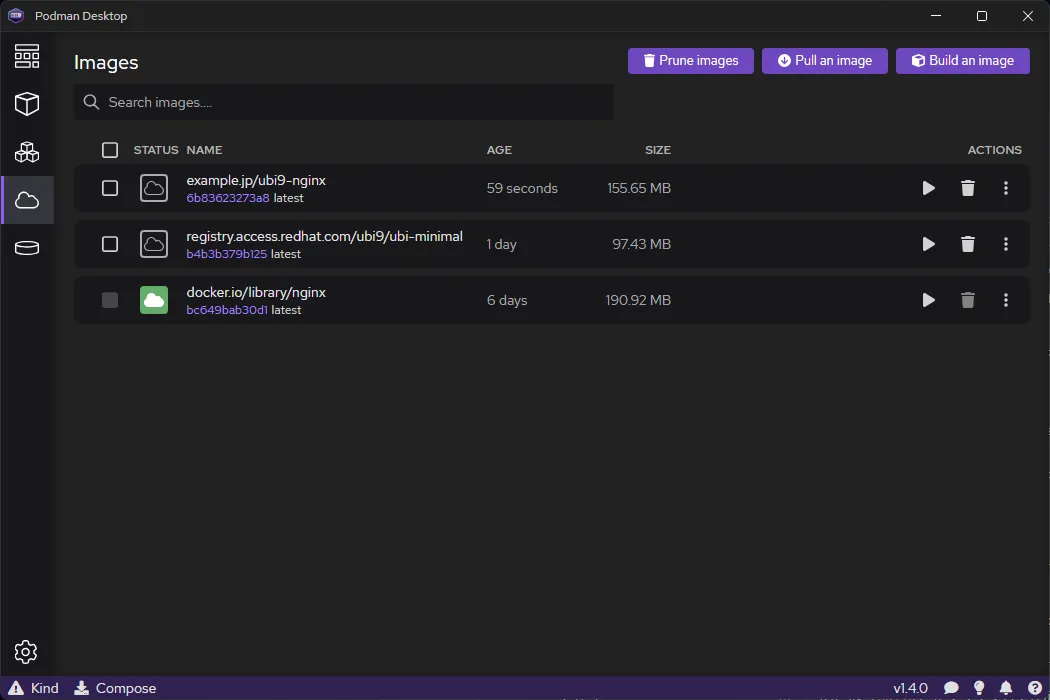The height and width of the screenshot is (700, 1050).
Task: Click the lightbulb icon in status bar
Action: (x=979, y=688)
